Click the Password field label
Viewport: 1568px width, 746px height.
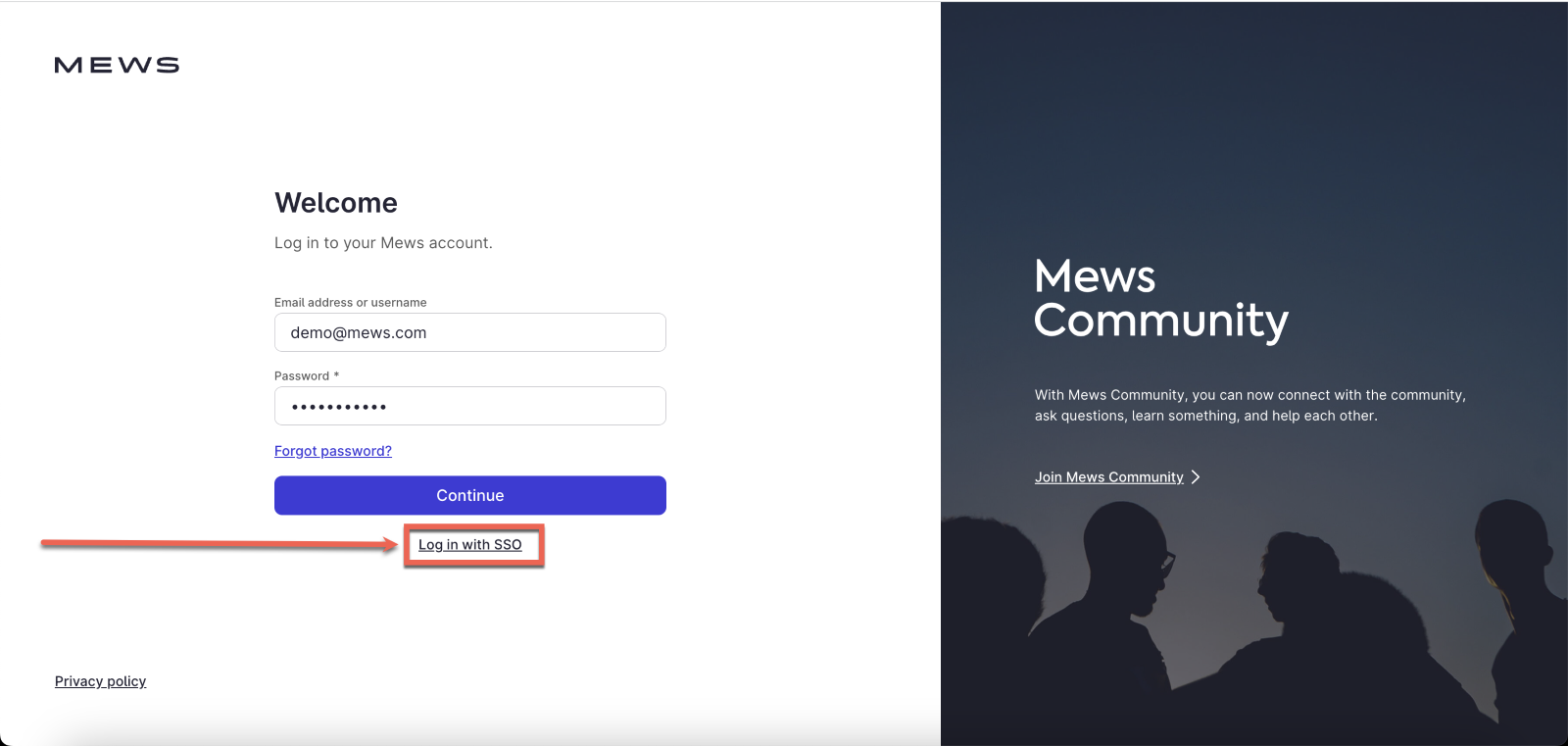pos(302,376)
